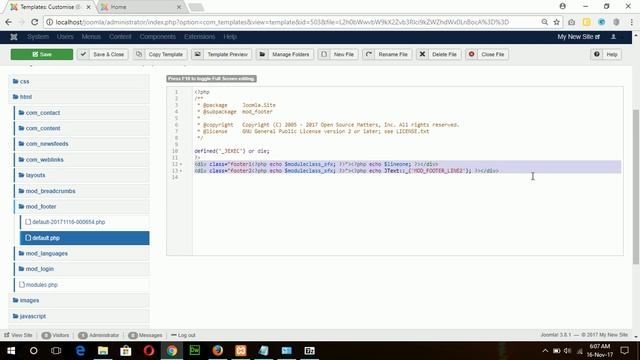Close the Templates: Customise tab
The image size is (640, 360).
88,7
